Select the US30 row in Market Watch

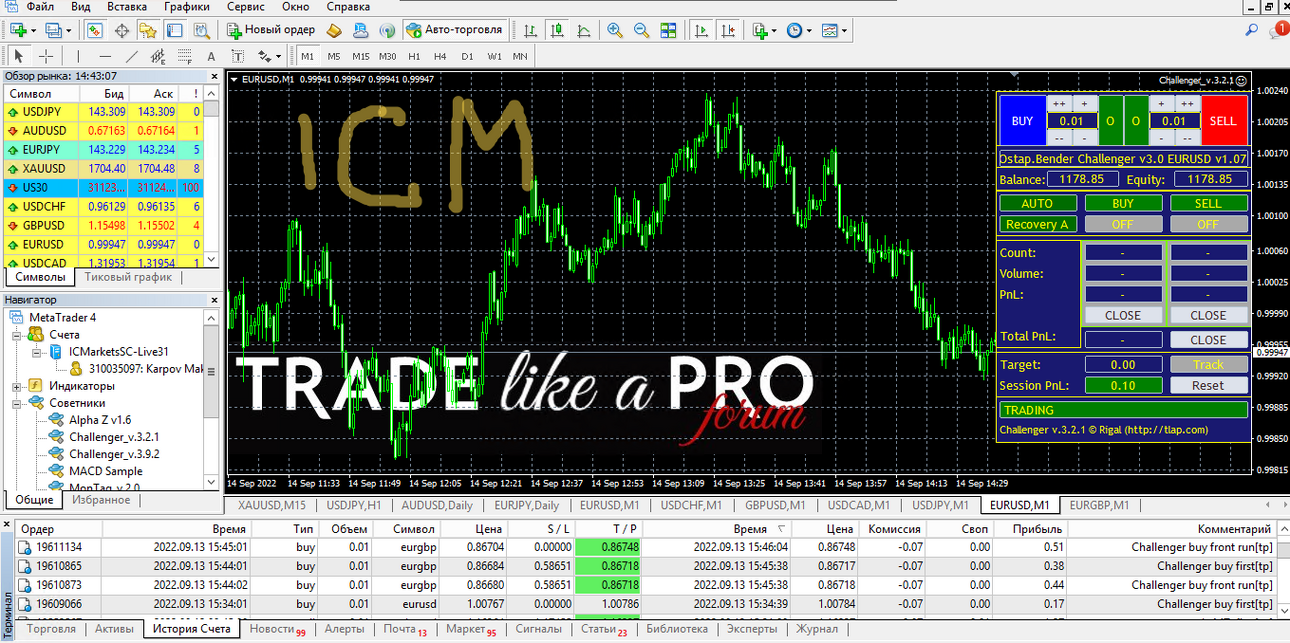coord(104,187)
